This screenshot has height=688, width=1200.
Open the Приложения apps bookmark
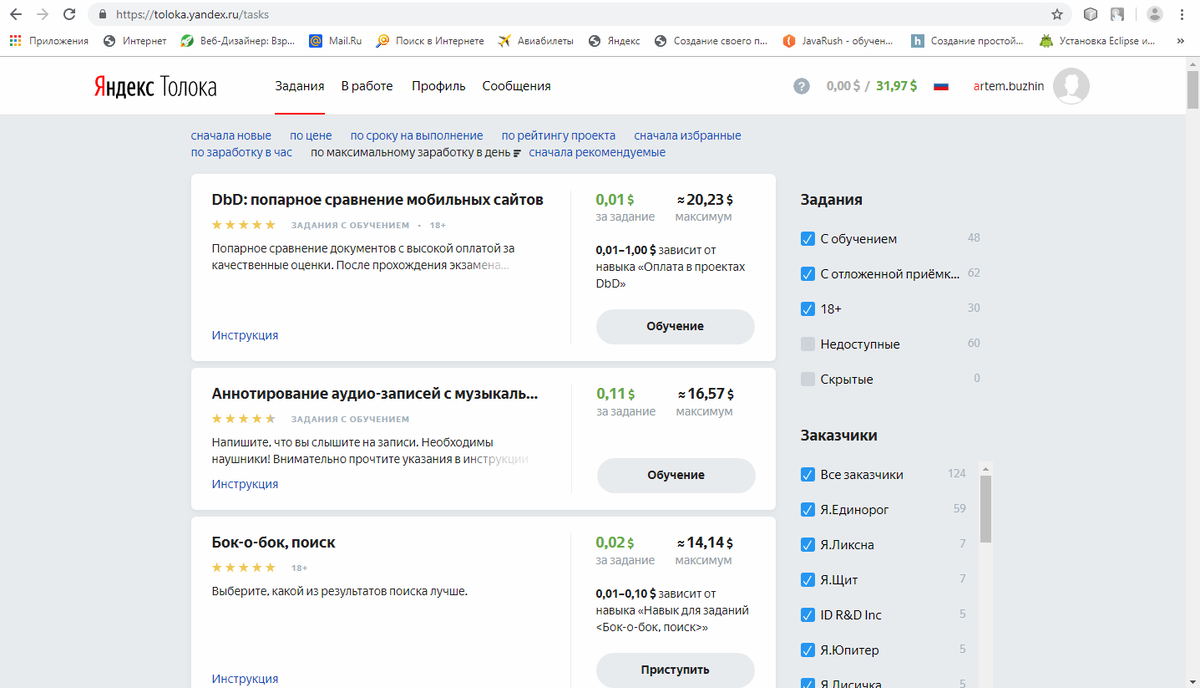[49, 41]
